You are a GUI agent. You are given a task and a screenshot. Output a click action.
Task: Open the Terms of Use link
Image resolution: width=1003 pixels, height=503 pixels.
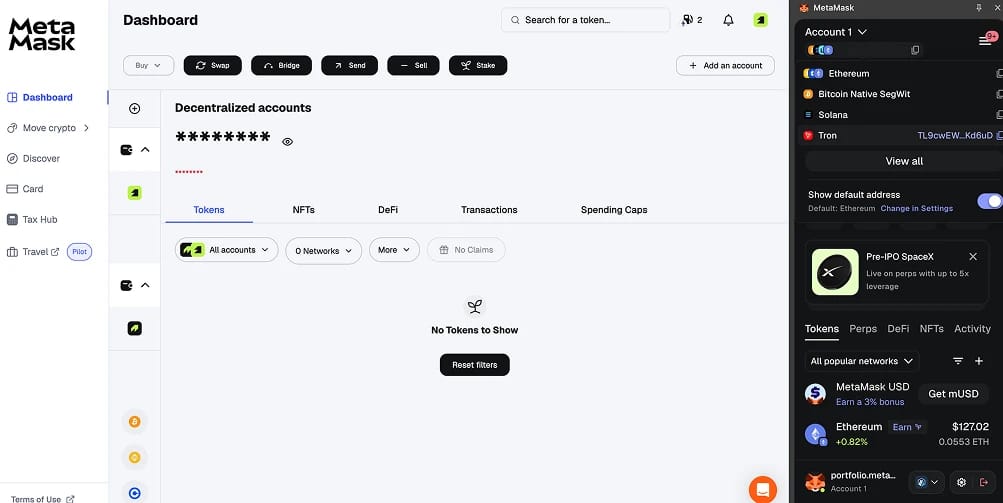(42, 499)
